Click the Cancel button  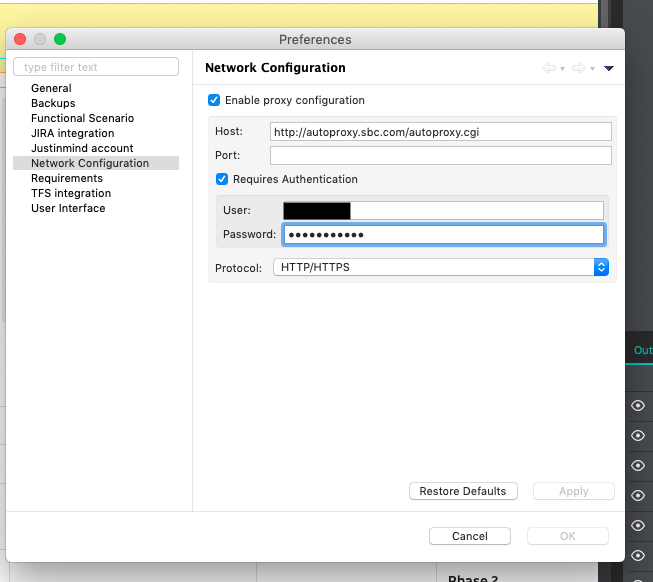[470, 536]
